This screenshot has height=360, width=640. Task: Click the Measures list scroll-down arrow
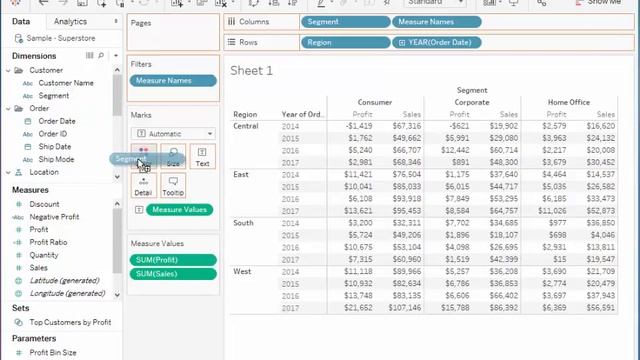tap(117, 295)
